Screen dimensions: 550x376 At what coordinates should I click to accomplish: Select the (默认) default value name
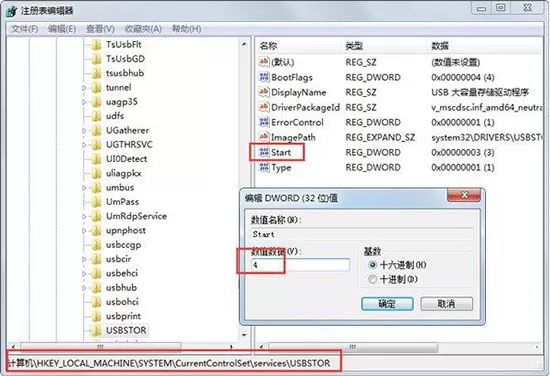click(283, 62)
